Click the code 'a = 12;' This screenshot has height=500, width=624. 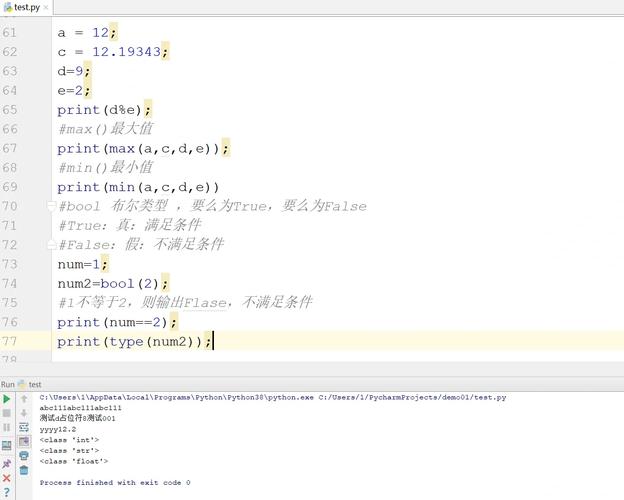87,33
